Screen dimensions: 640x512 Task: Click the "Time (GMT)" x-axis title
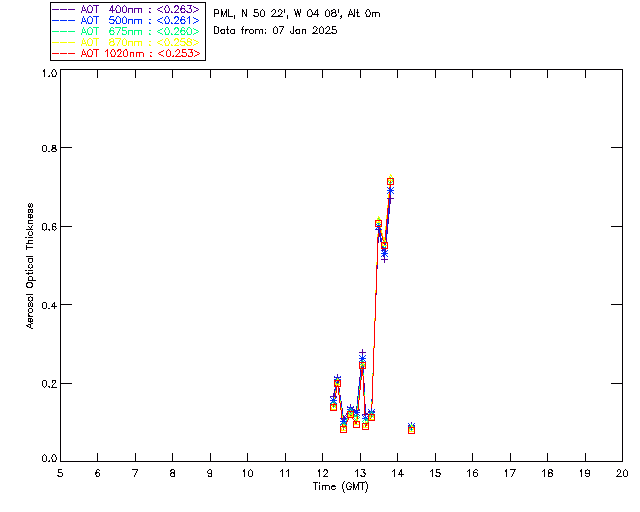click(340, 487)
